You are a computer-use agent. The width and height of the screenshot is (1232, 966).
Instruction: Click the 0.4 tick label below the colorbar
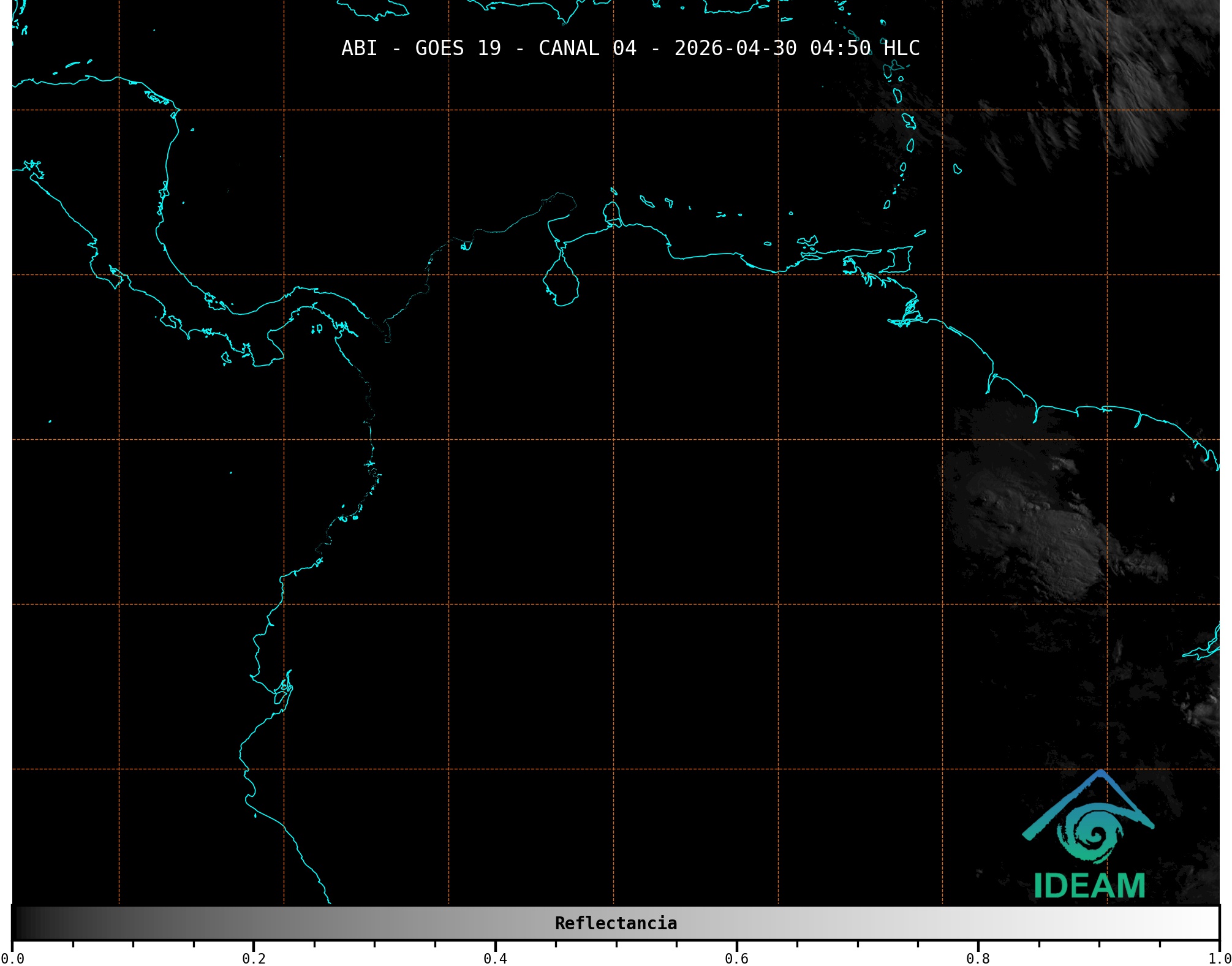click(x=495, y=958)
